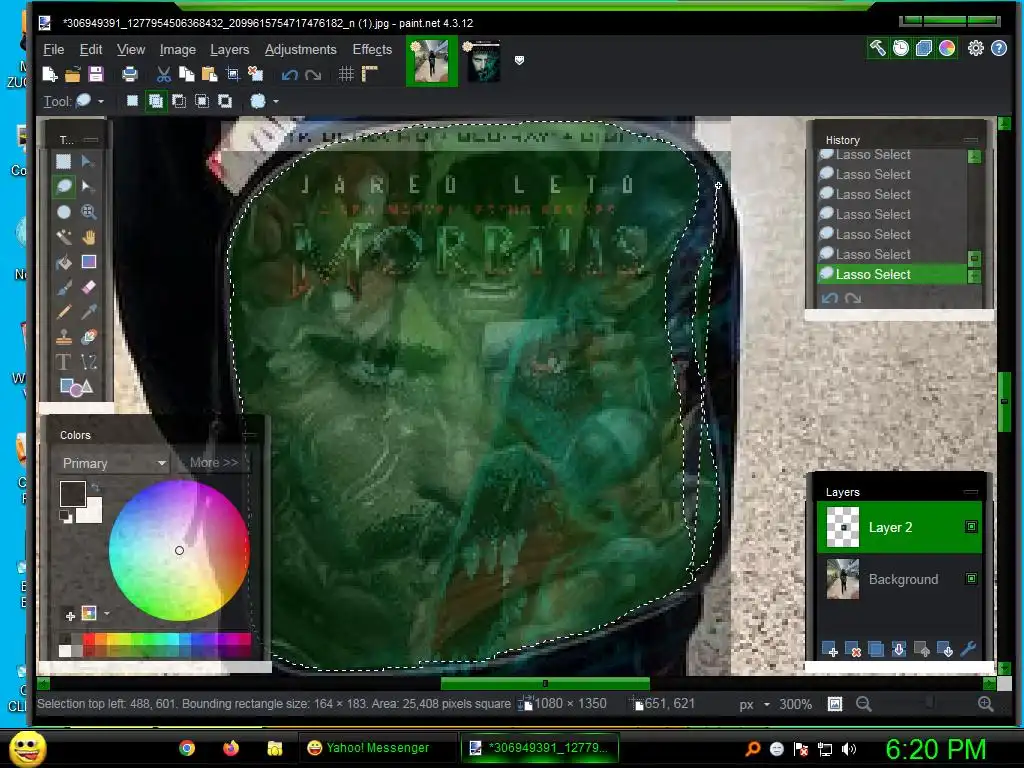Open the Primary color dropdown
The image size is (1024, 768).
click(114, 463)
